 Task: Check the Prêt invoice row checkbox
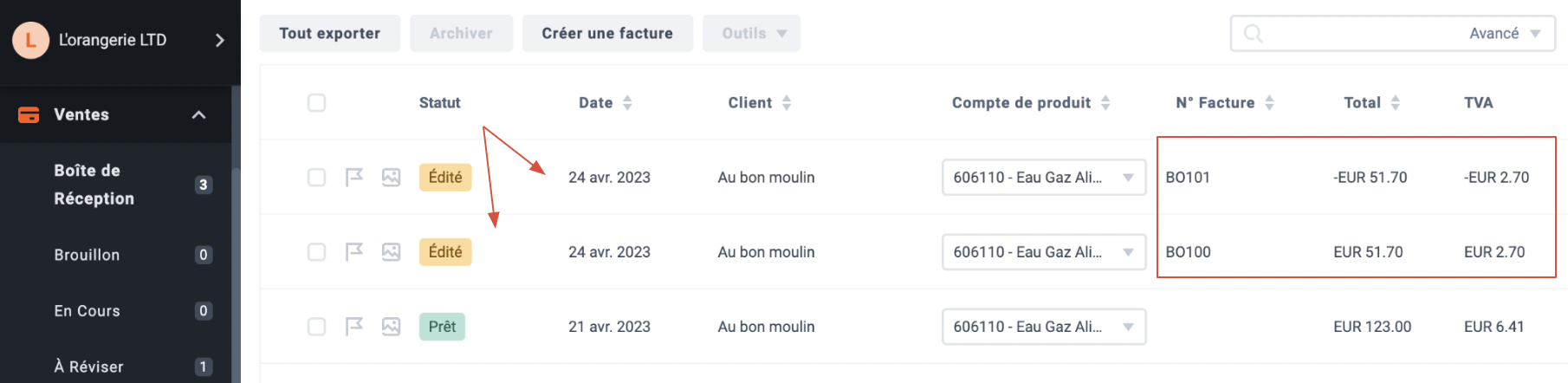(317, 327)
